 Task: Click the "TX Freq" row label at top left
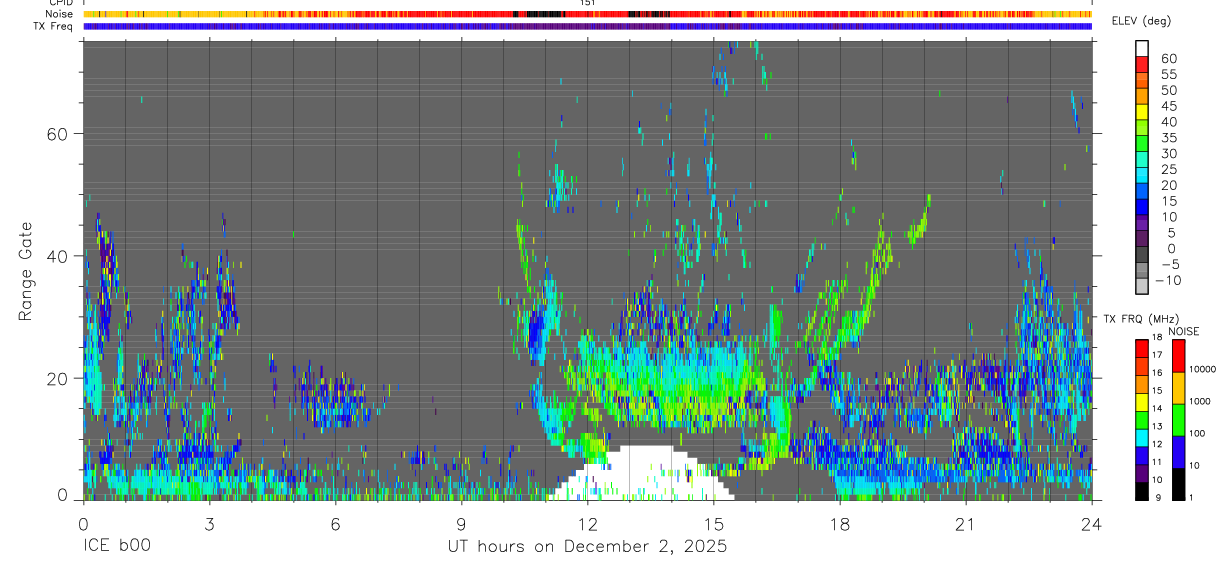tap(54, 26)
